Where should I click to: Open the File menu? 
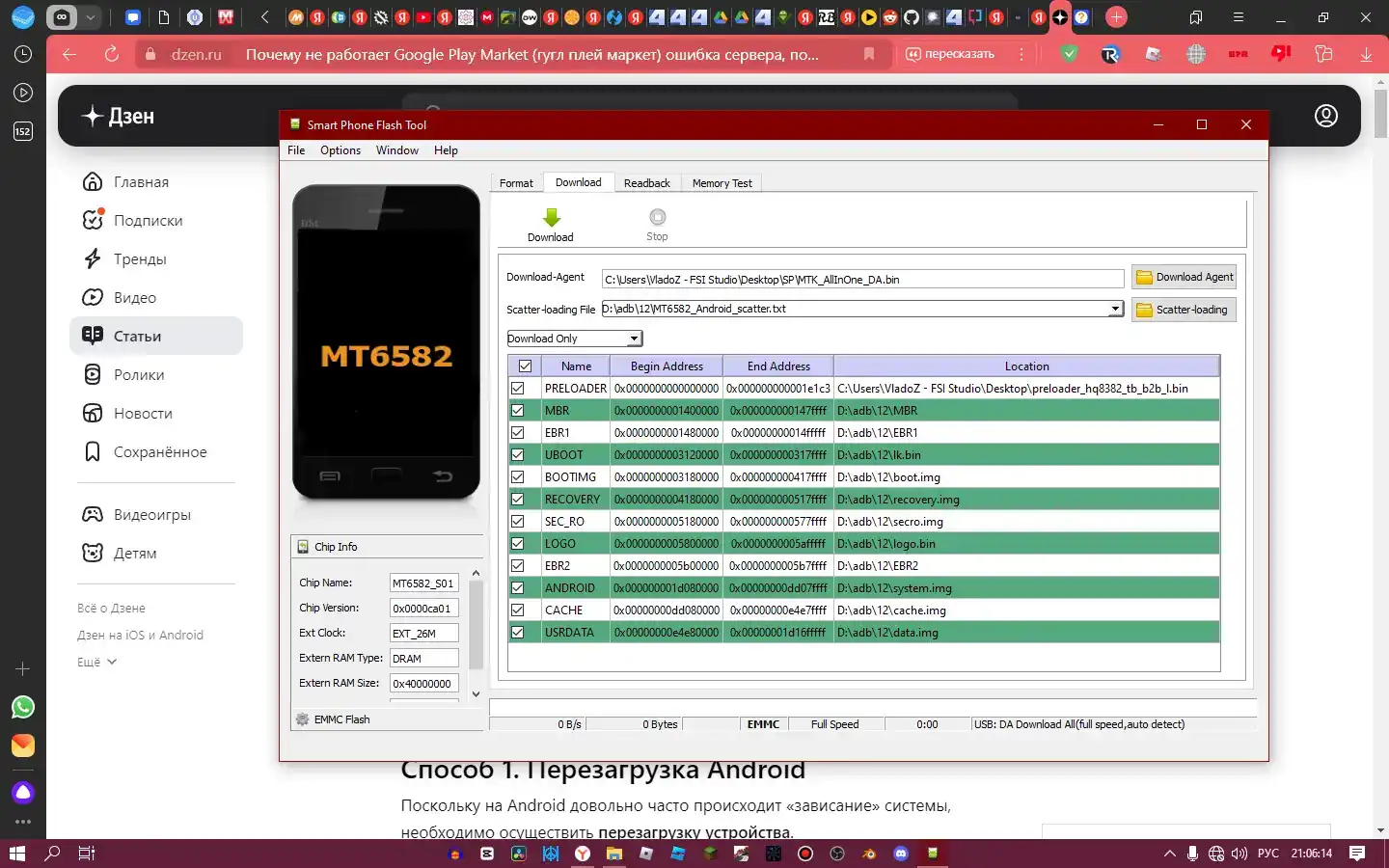[x=296, y=150]
